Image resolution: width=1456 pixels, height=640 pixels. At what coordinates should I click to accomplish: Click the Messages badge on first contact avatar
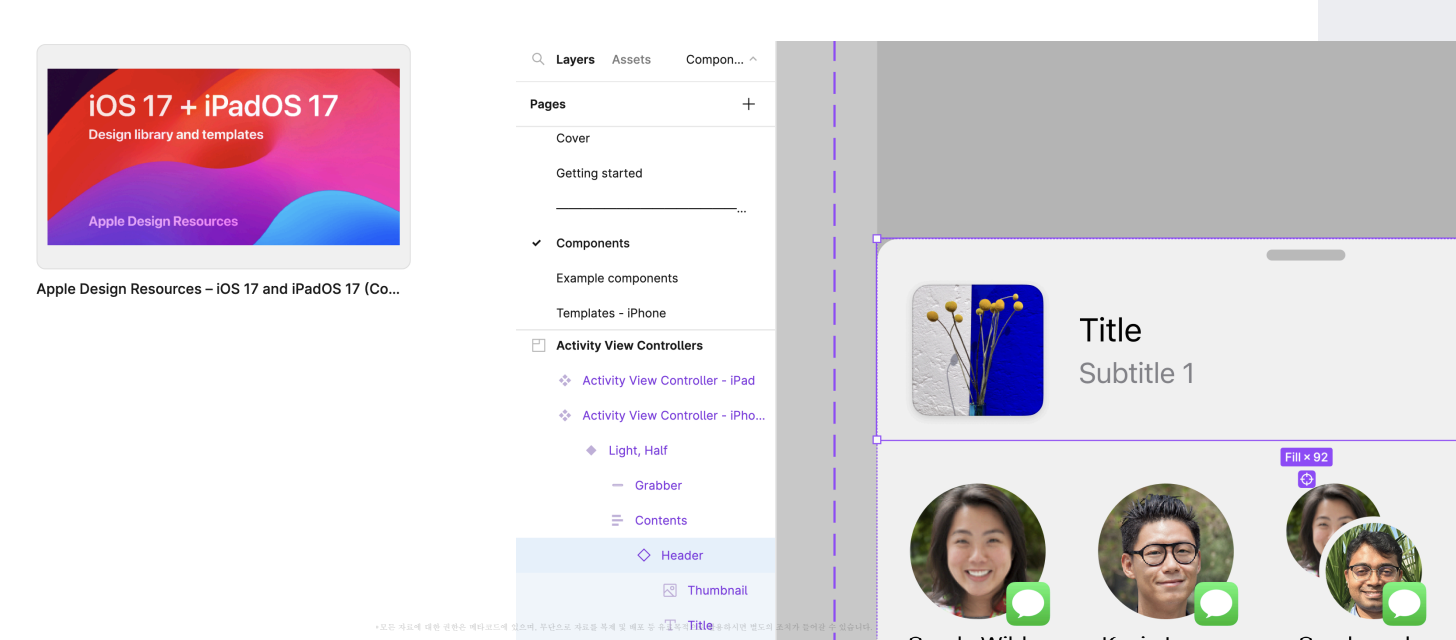coord(1027,604)
